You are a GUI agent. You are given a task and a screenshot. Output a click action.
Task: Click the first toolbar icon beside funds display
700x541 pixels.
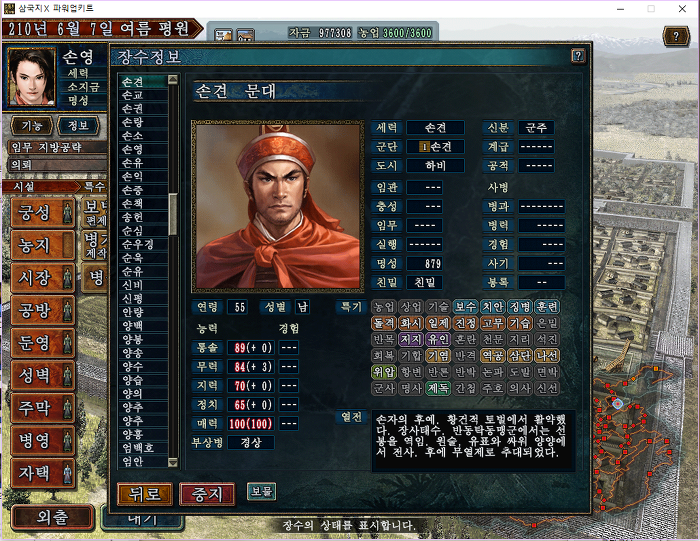coord(223,35)
